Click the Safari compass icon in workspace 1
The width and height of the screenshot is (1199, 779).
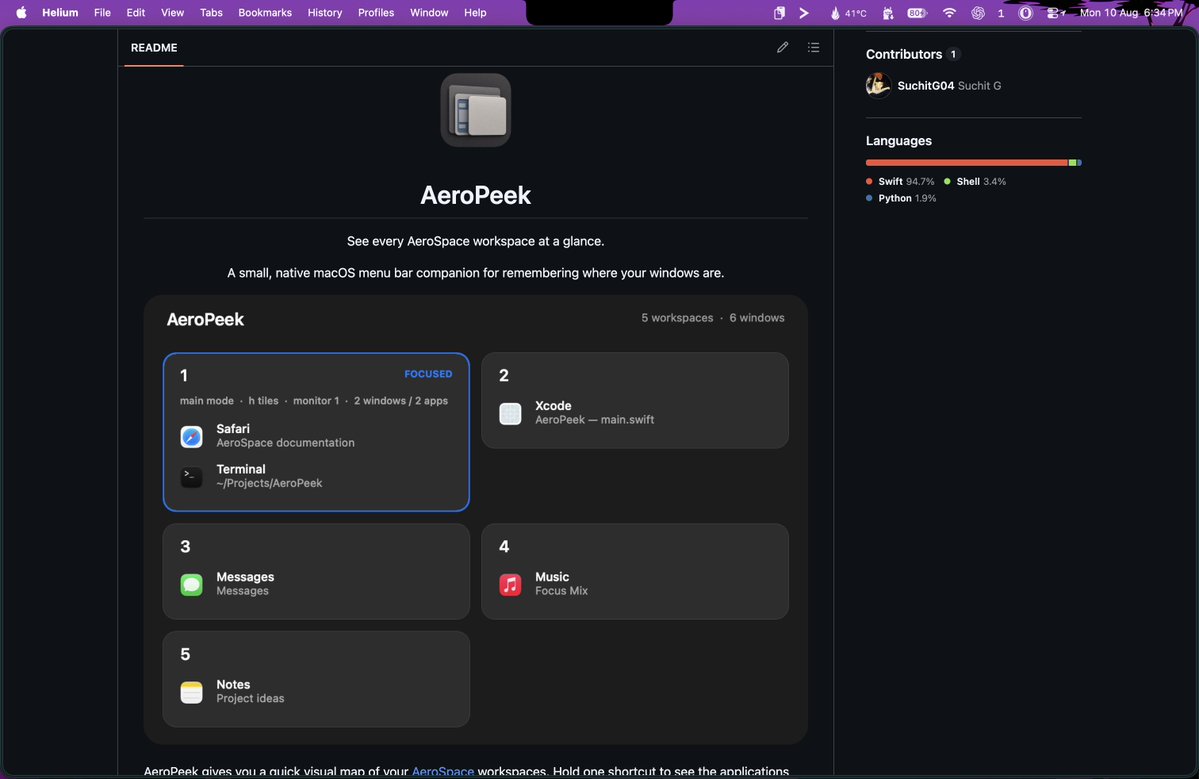pyautogui.click(x=191, y=437)
